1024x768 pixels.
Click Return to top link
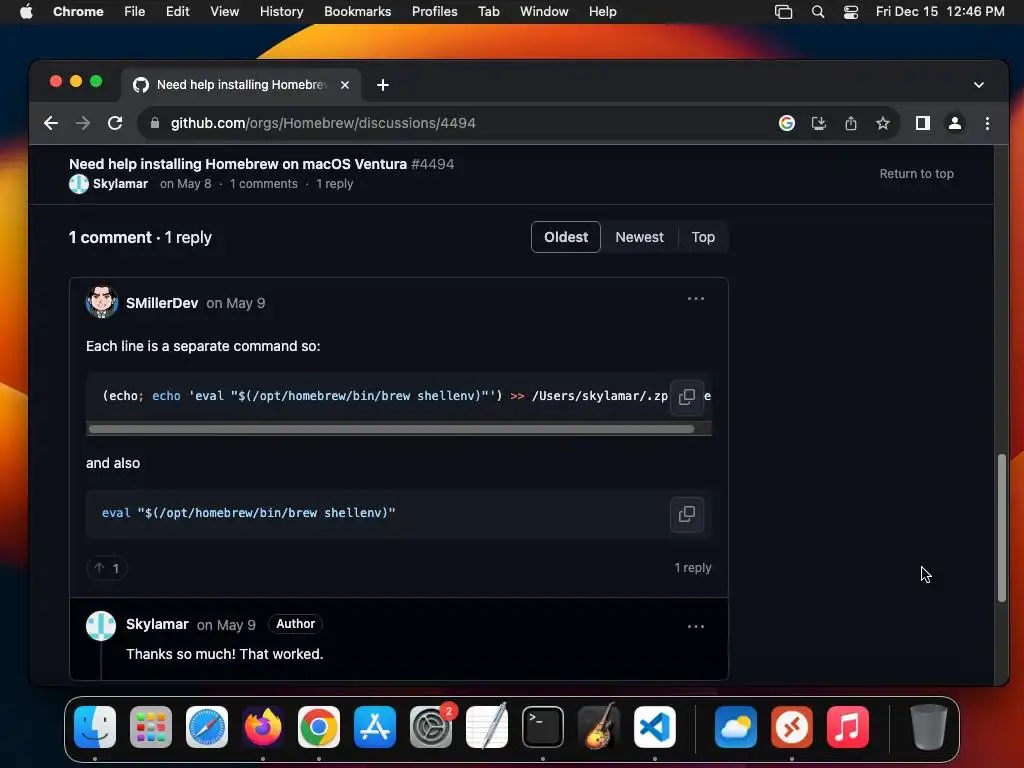coord(916,174)
